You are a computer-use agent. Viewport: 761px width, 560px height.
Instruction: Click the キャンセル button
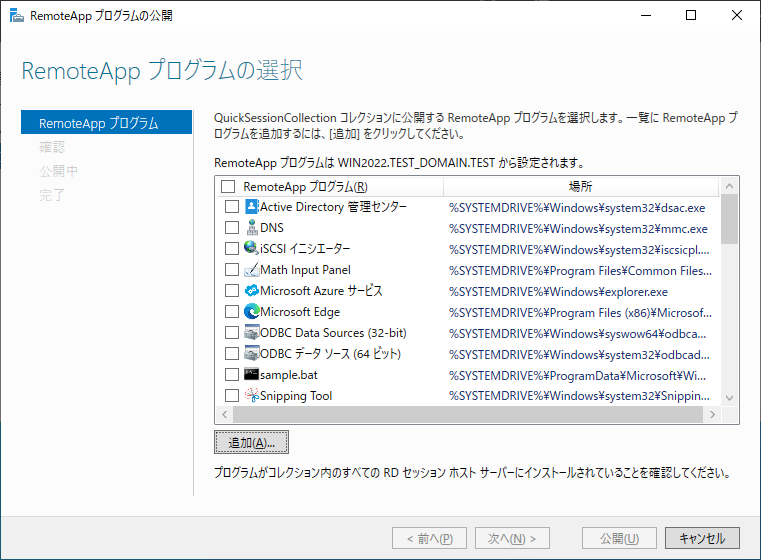click(x=702, y=538)
